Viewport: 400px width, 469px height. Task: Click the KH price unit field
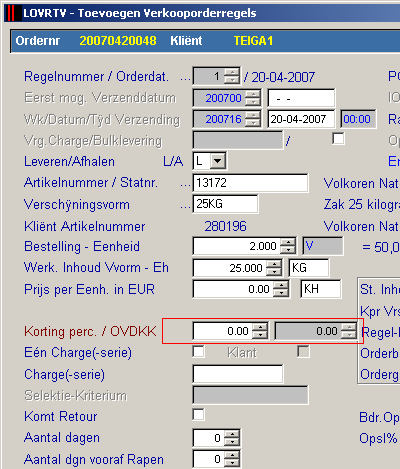pyautogui.click(x=321, y=289)
